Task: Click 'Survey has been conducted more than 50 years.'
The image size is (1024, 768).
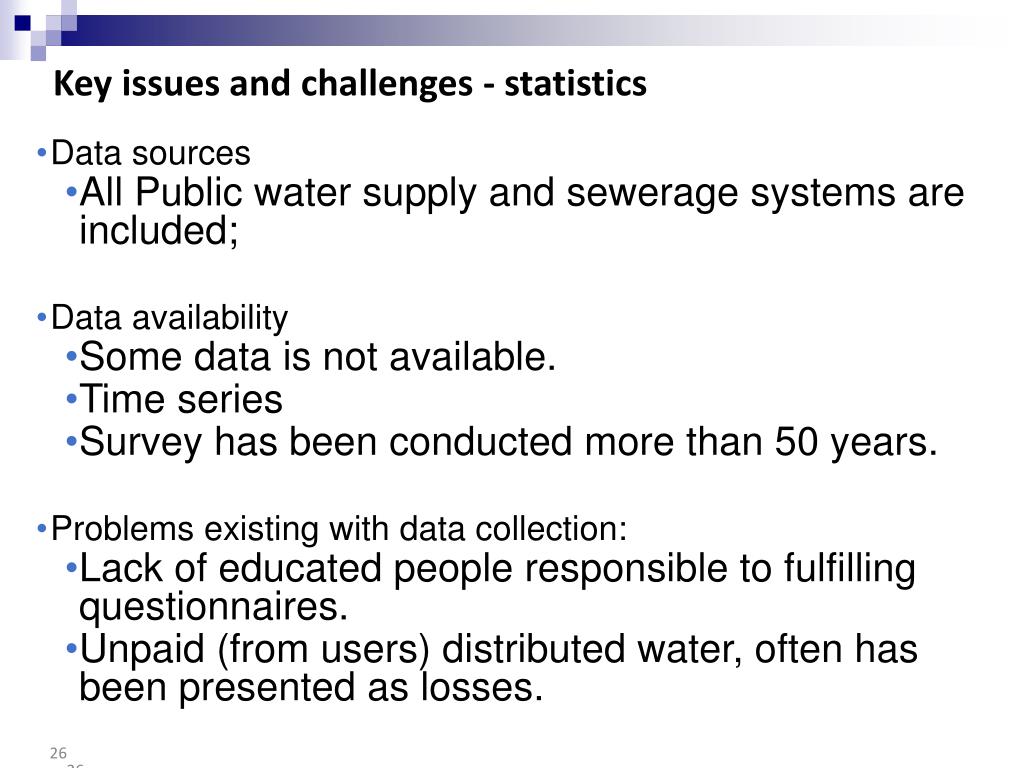Action: (508, 442)
